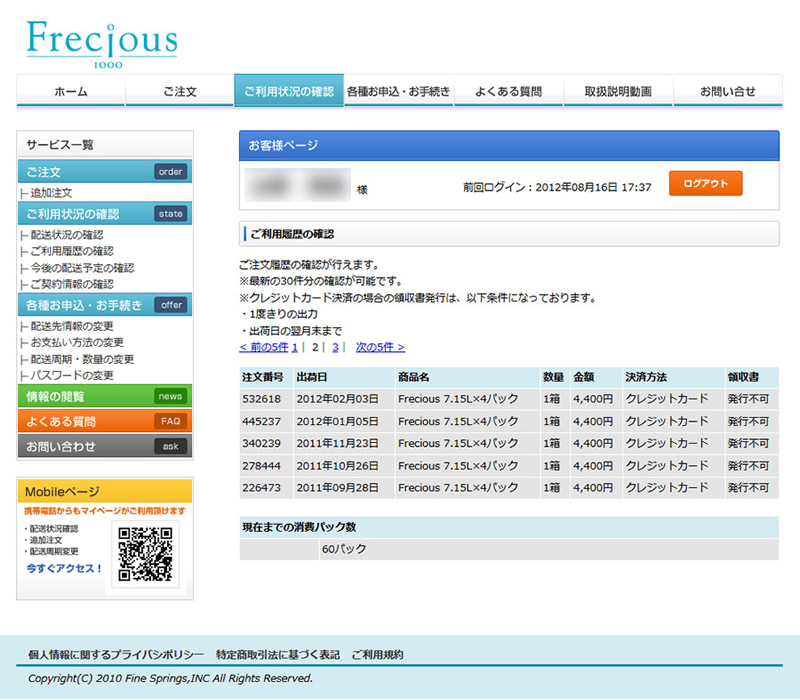Click the ask badge in the sidebar
Viewport: 800px width, 700px height.
pos(170,446)
